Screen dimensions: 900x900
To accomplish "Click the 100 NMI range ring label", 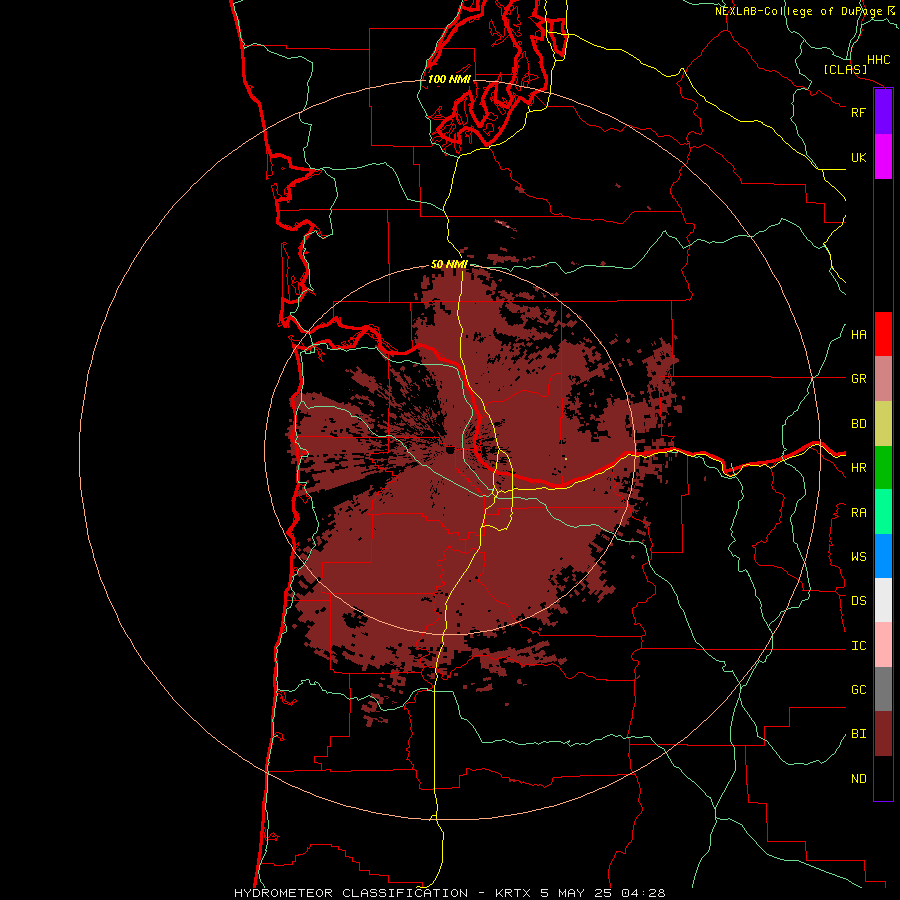I will click(449, 79).
